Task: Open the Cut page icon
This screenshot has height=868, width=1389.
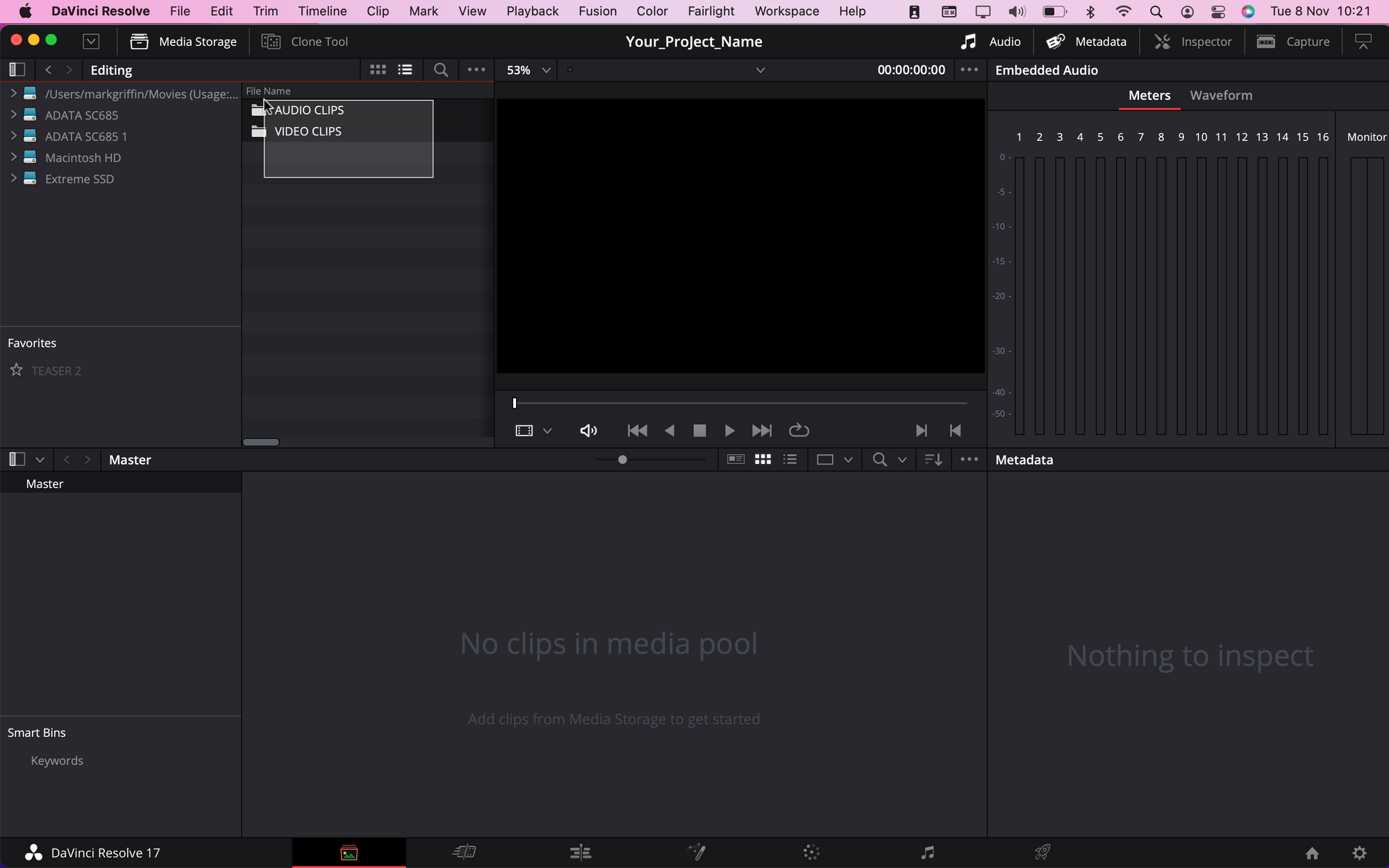Action: tap(464, 852)
